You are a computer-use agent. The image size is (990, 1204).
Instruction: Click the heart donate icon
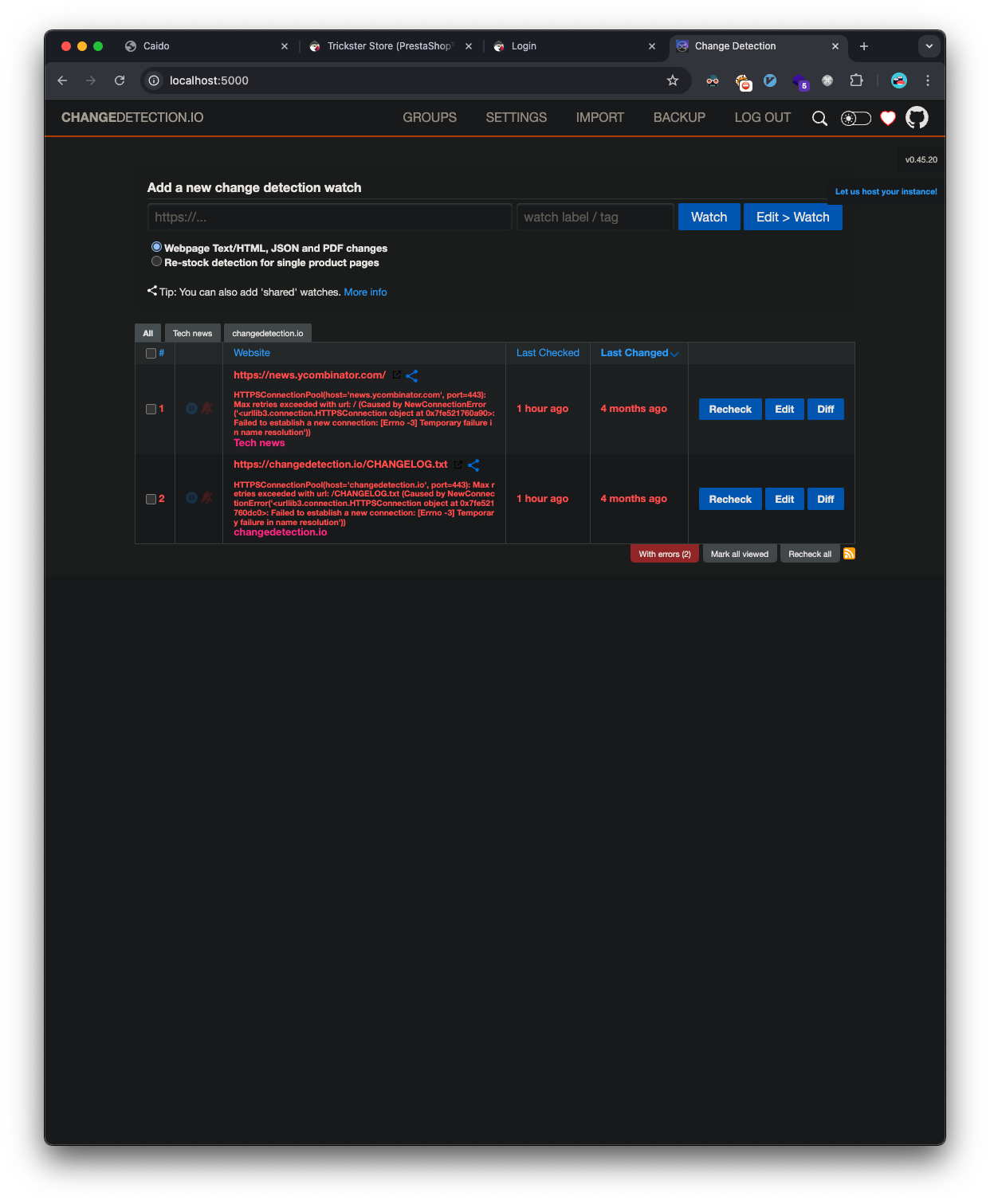click(887, 118)
